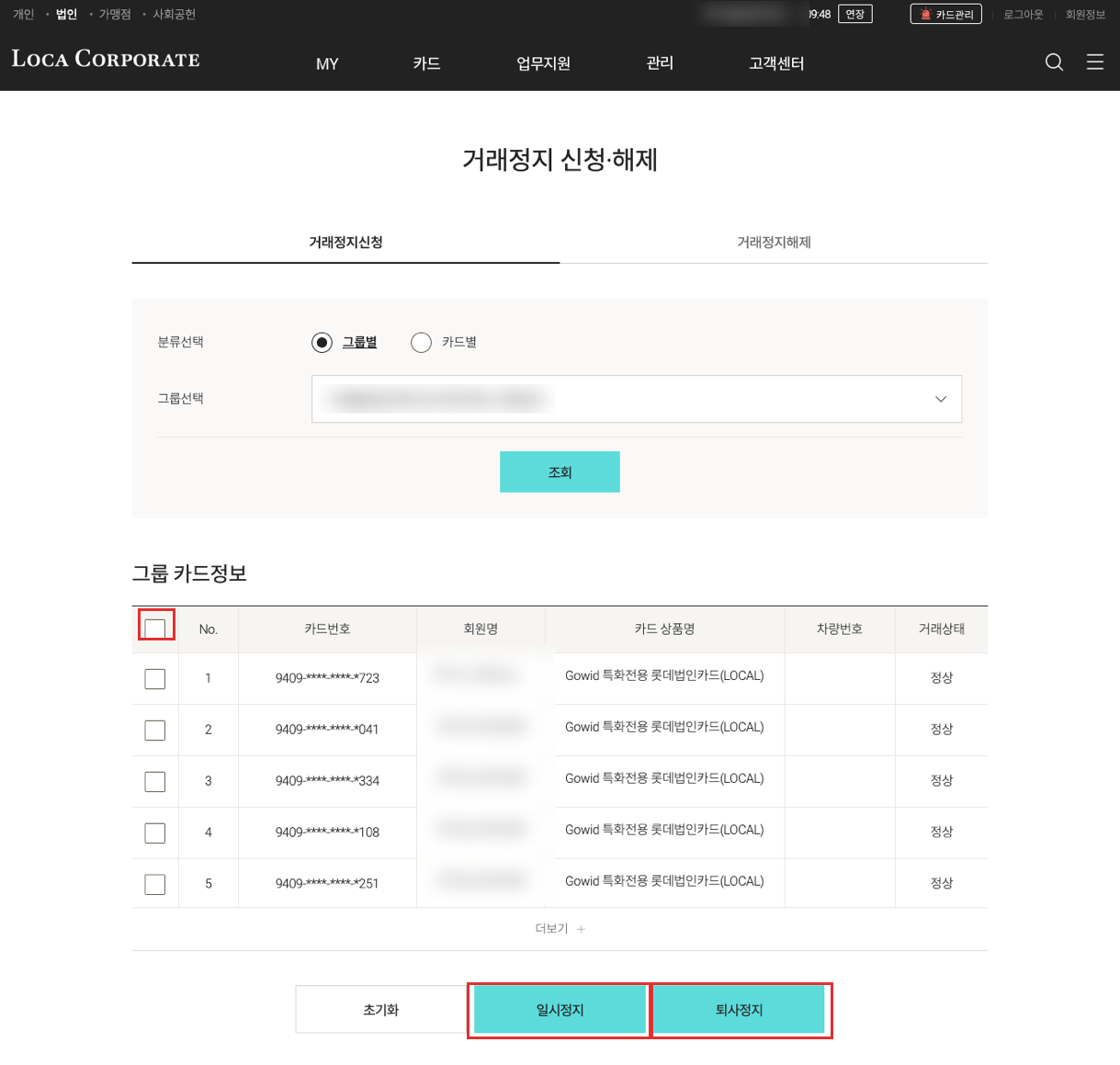Toggle the select-all checkbox in table header
Image resolution: width=1120 pixels, height=1065 pixels.
coord(155,629)
